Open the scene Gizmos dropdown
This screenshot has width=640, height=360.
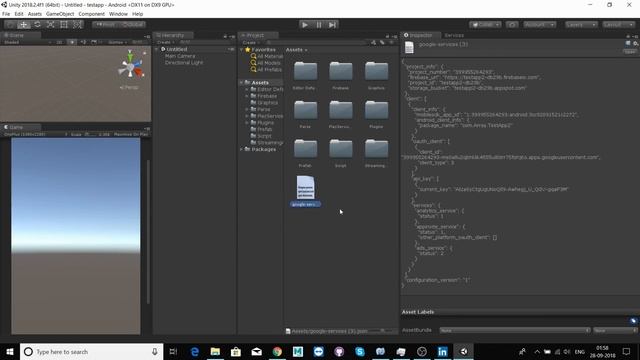117,42
